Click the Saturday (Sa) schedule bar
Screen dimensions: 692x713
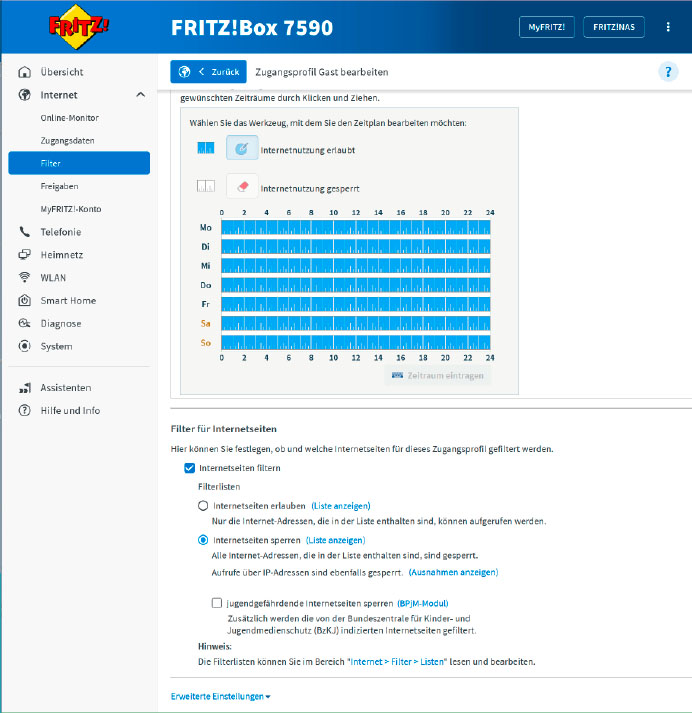(356, 323)
